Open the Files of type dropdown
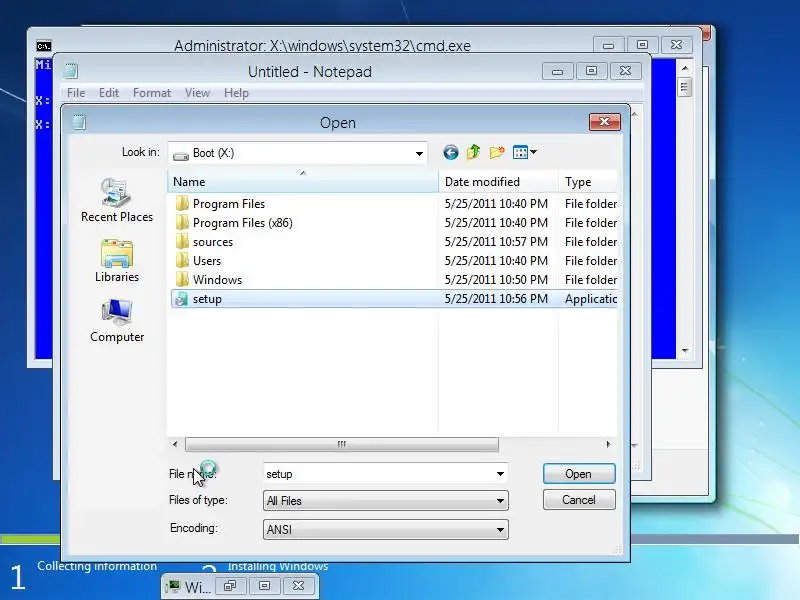The height and width of the screenshot is (600, 800). click(x=386, y=501)
